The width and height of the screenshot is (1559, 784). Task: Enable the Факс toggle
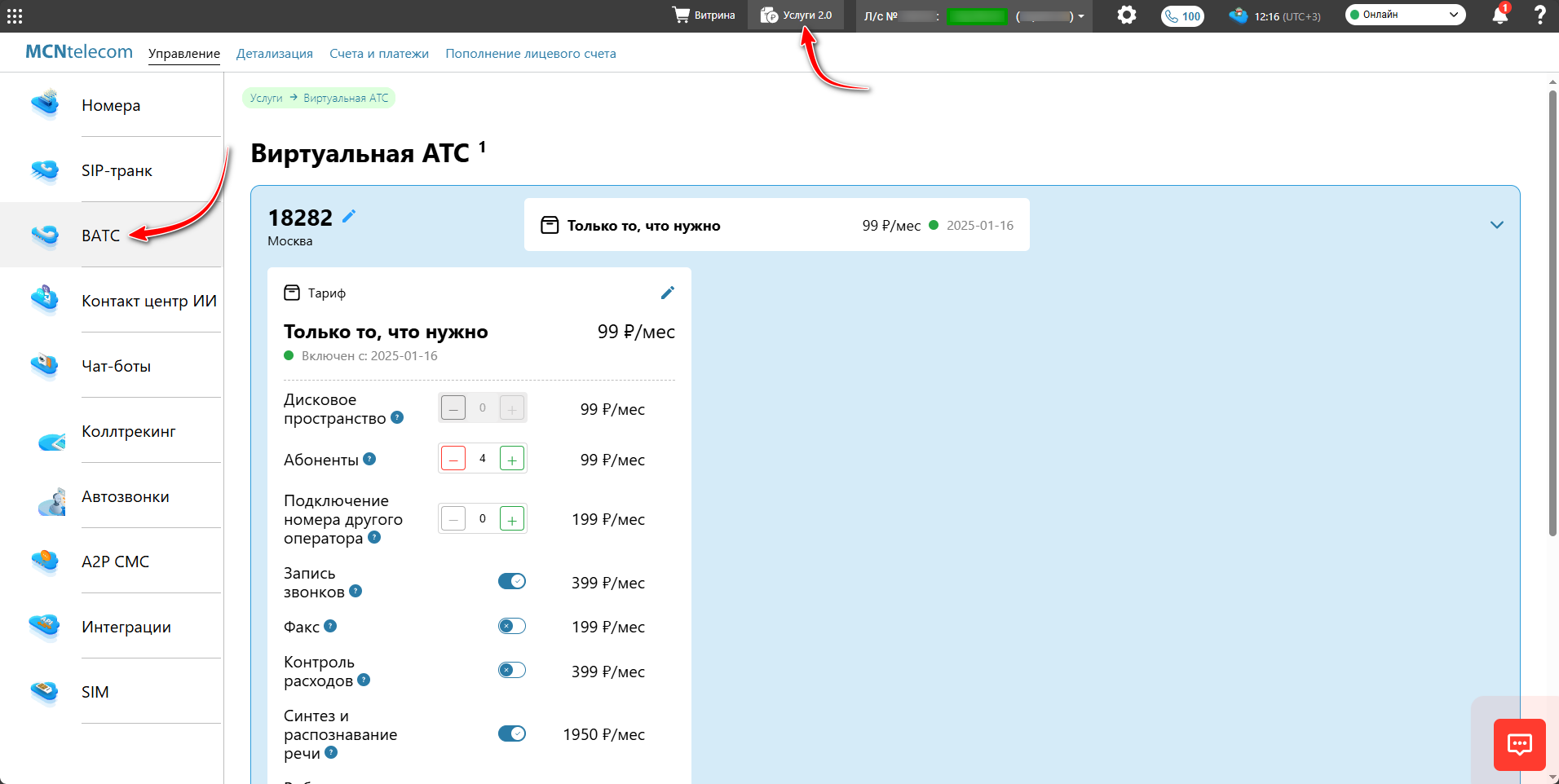(512, 626)
